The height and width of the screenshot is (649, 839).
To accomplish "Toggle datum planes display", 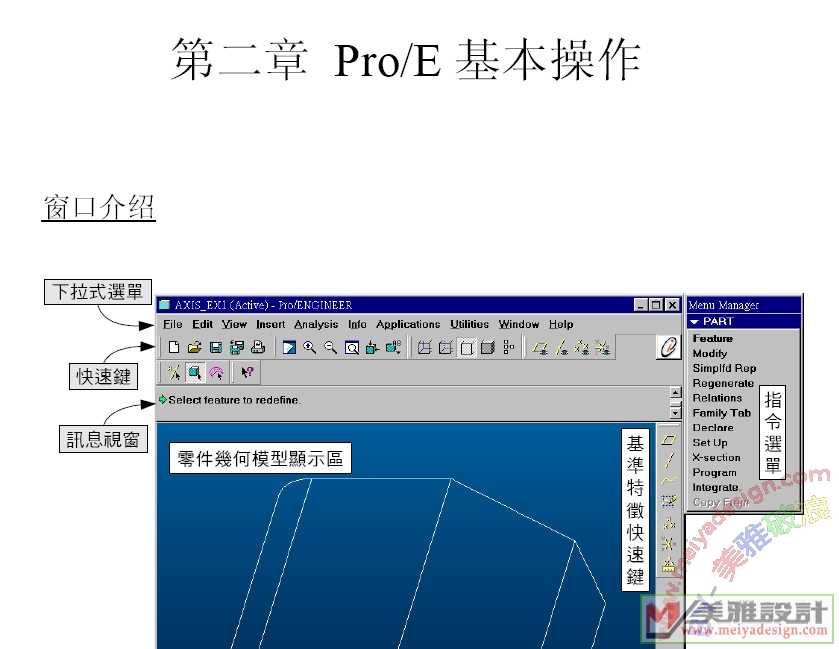I will pyautogui.click(x=540, y=348).
